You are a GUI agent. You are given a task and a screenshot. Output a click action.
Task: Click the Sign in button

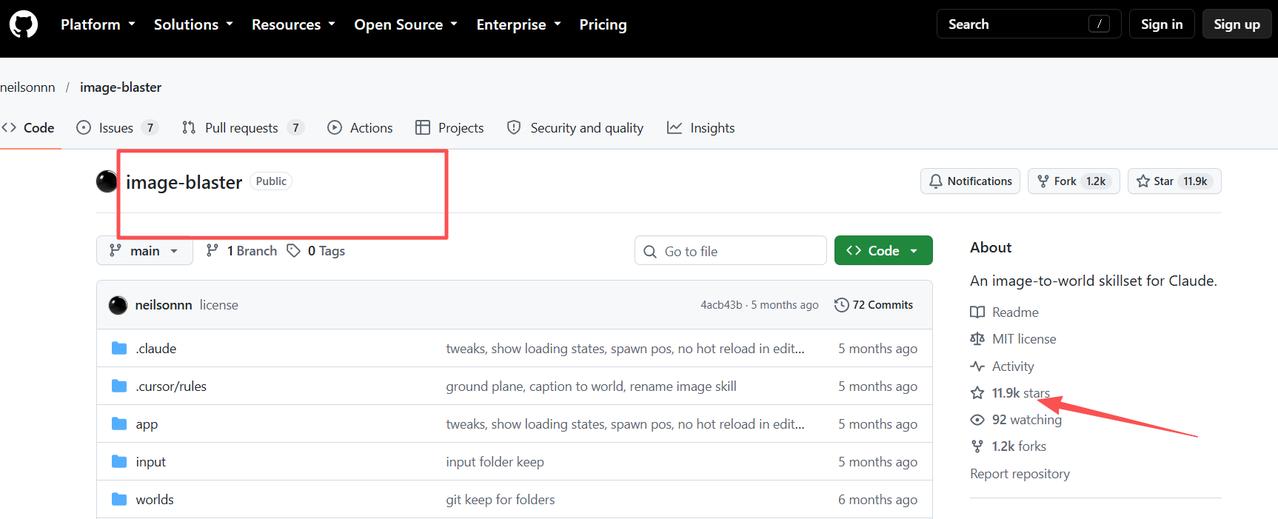tap(1162, 24)
